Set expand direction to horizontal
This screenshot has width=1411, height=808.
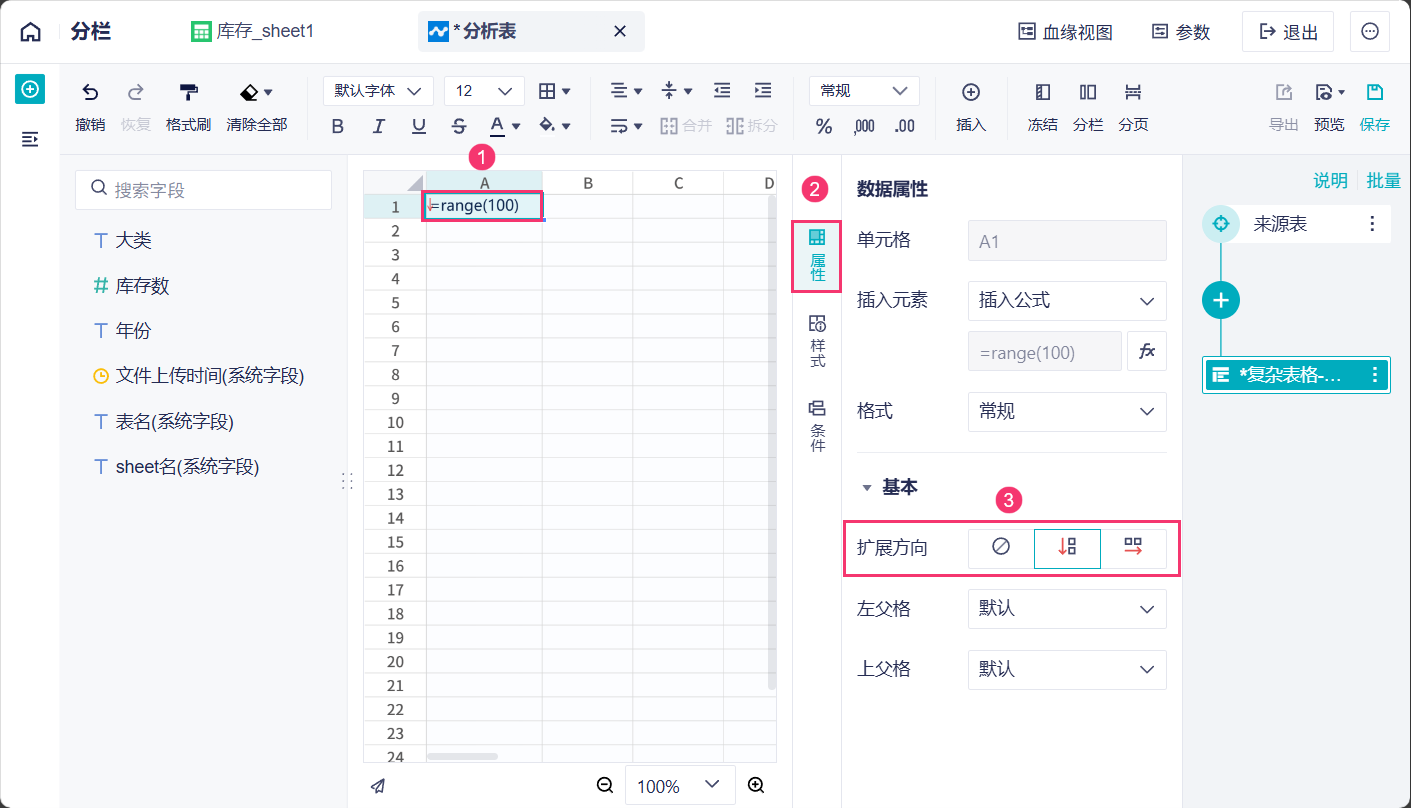1133,548
